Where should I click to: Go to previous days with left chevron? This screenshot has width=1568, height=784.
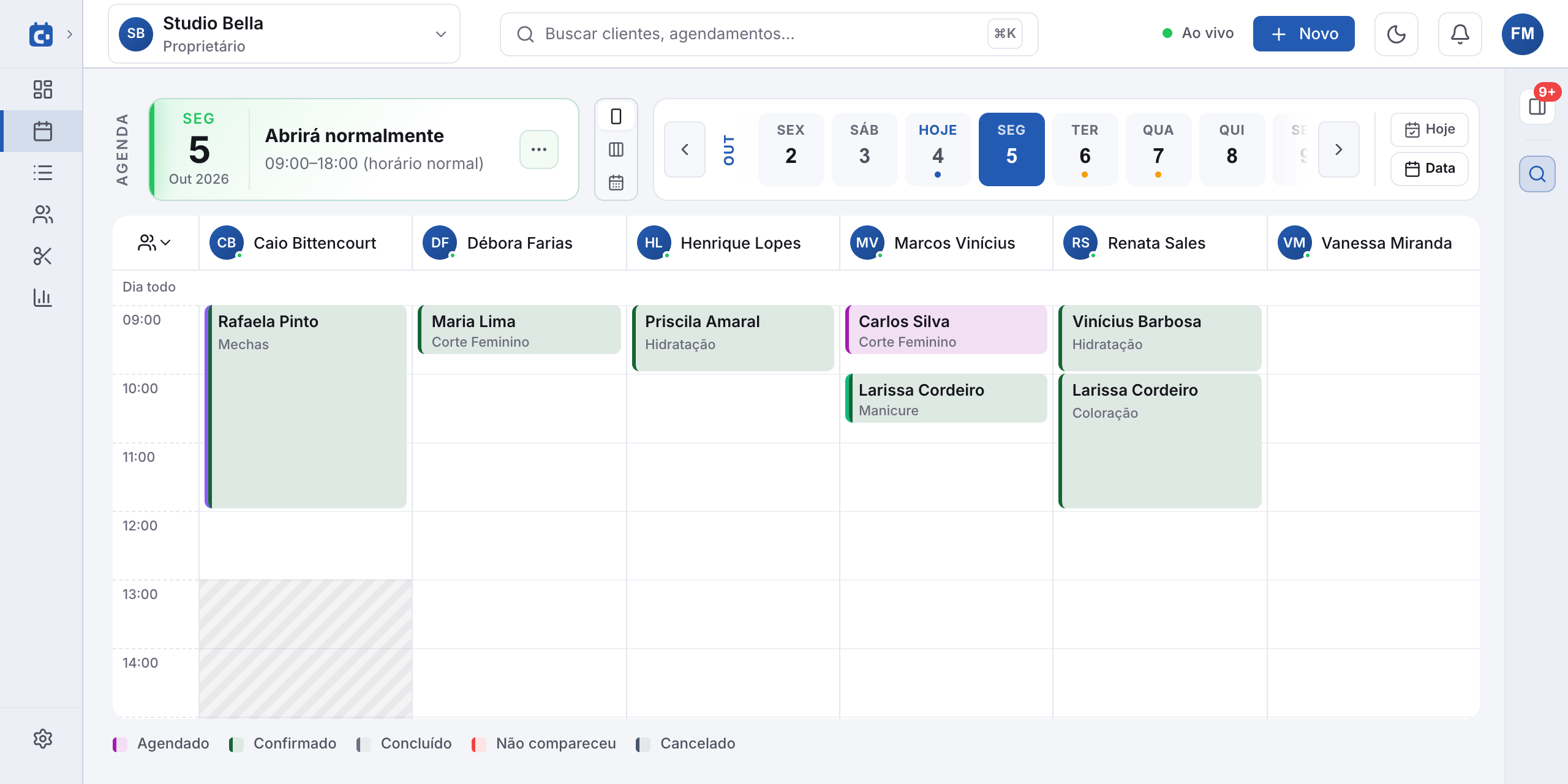tap(685, 149)
